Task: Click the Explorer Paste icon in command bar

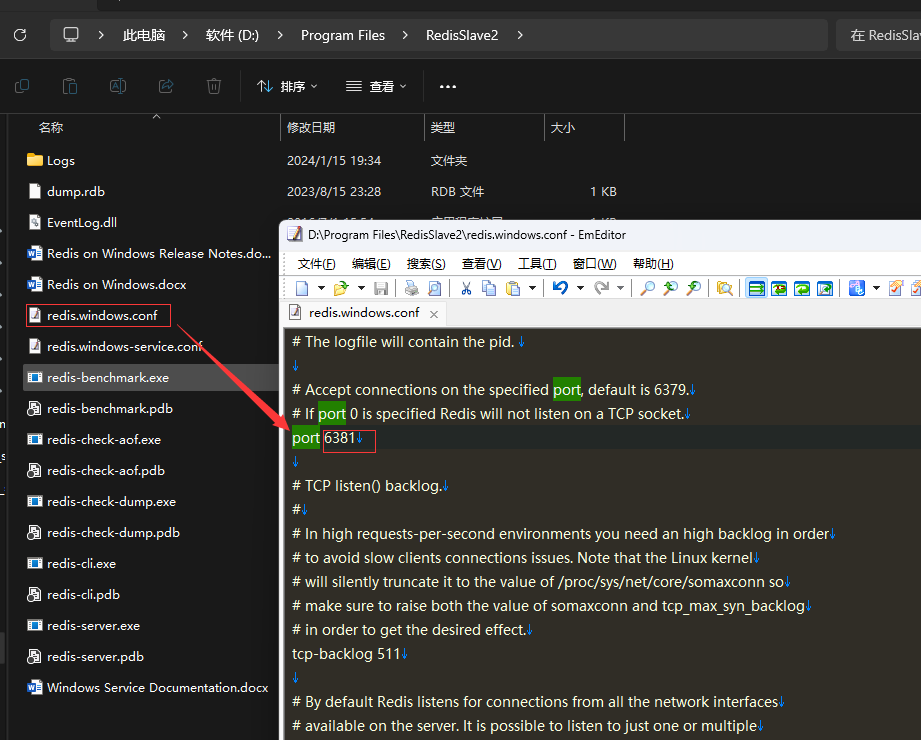Action: [70, 86]
